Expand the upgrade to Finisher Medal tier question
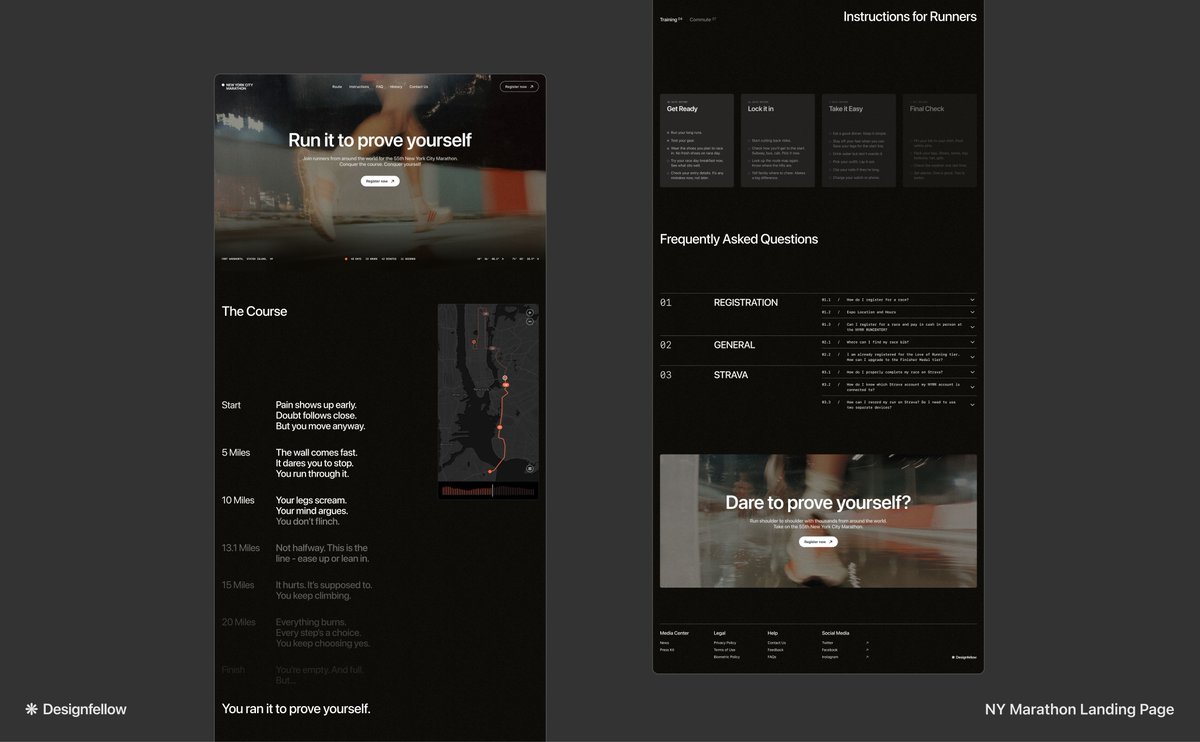Viewport: 1200px width, 742px height. [899, 356]
